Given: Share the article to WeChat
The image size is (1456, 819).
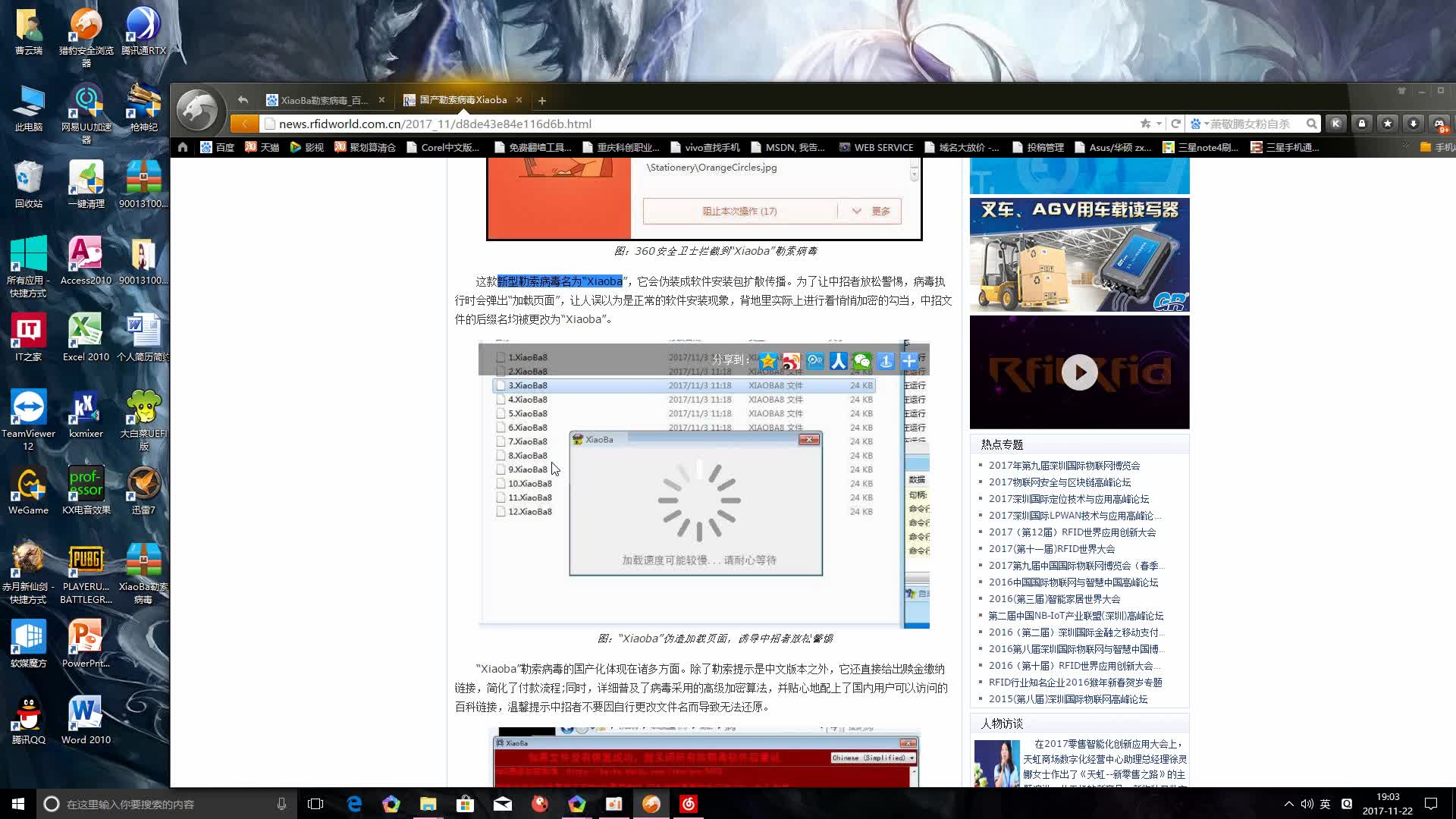Looking at the screenshot, I should coord(862,361).
